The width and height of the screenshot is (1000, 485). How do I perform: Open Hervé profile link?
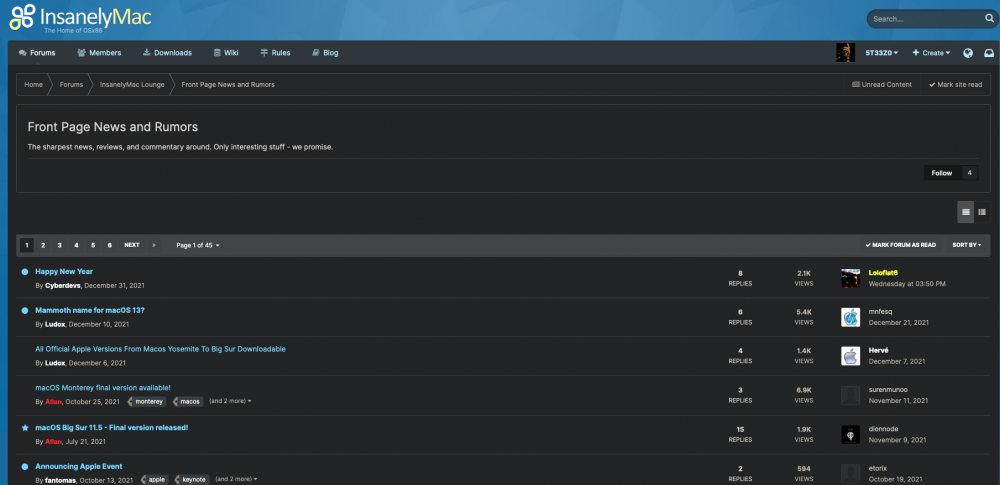click(x=878, y=350)
